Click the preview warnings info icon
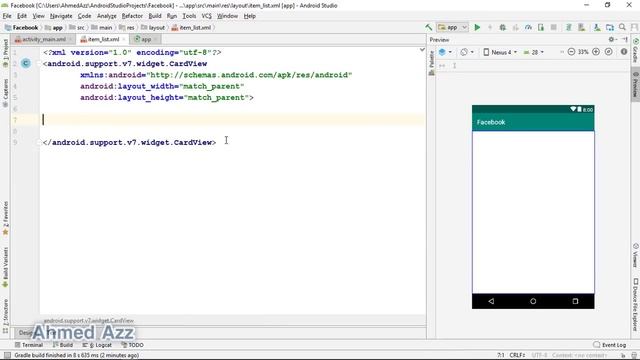The width and height of the screenshot is (640, 360). 624,52
